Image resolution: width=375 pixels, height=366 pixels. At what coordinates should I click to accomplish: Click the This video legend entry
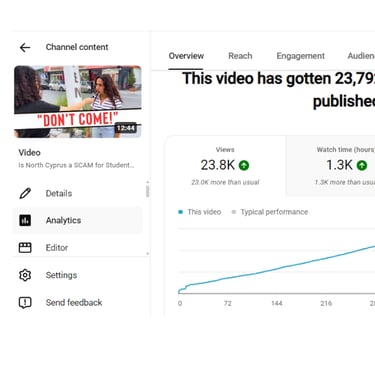(x=200, y=212)
